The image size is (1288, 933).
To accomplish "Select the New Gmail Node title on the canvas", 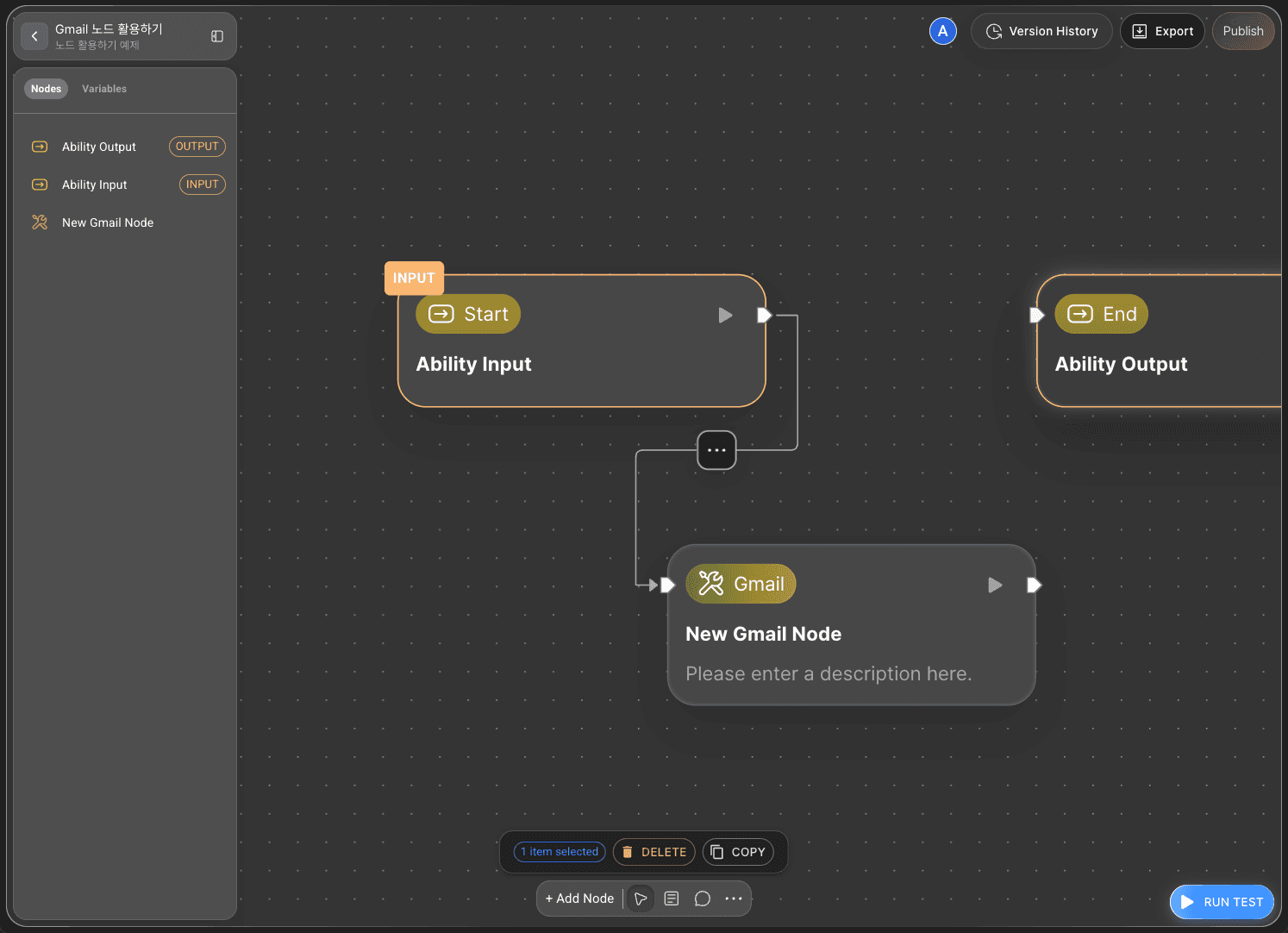I will click(763, 634).
